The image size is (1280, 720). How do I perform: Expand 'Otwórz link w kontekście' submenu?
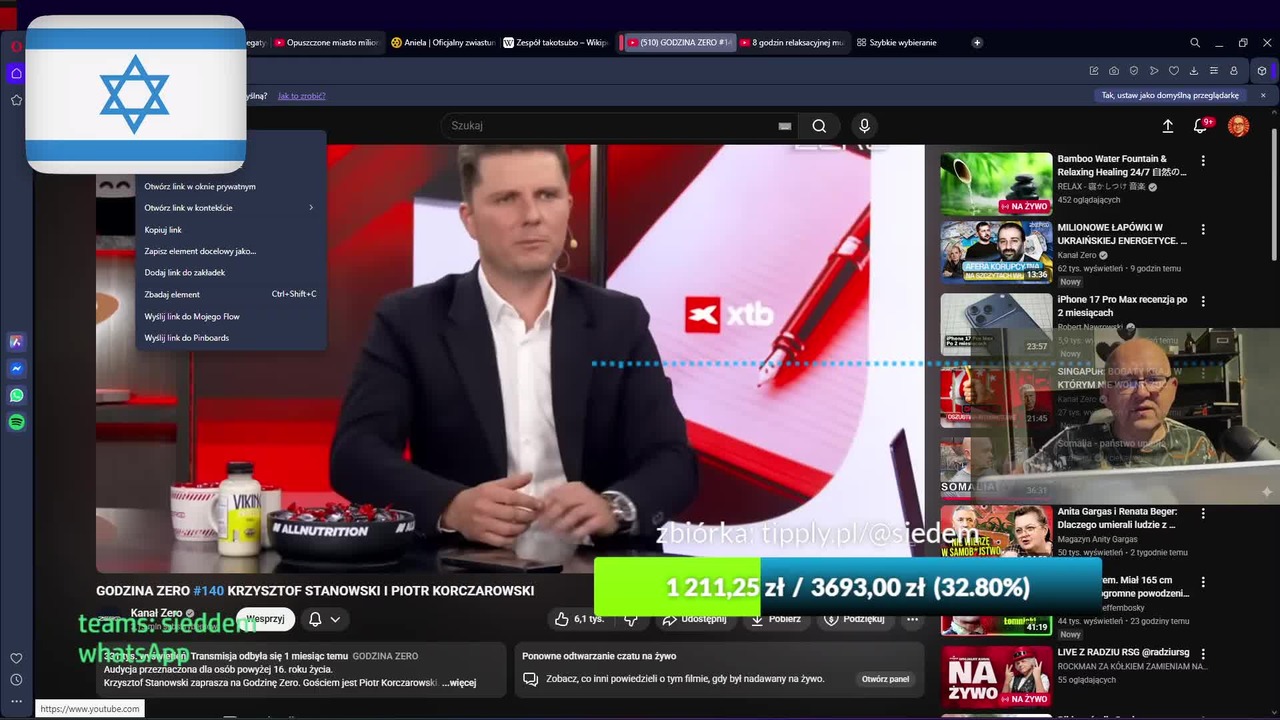[x=230, y=208]
